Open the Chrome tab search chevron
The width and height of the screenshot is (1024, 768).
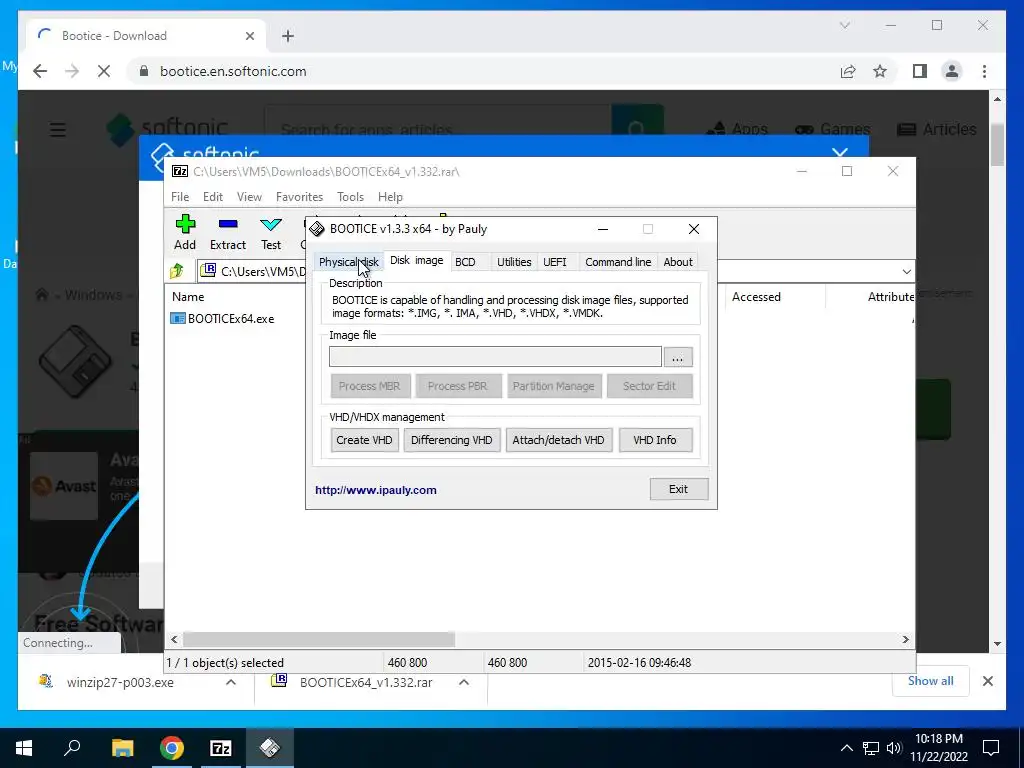(x=844, y=25)
